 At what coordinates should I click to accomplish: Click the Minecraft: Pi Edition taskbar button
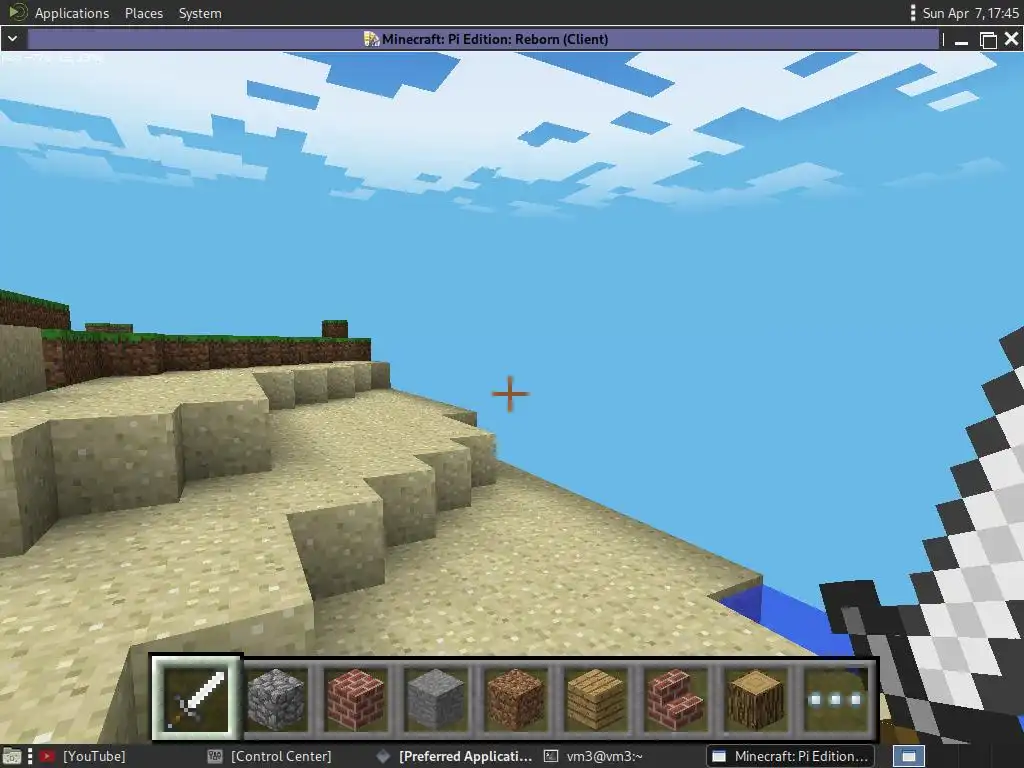coord(790,756)
